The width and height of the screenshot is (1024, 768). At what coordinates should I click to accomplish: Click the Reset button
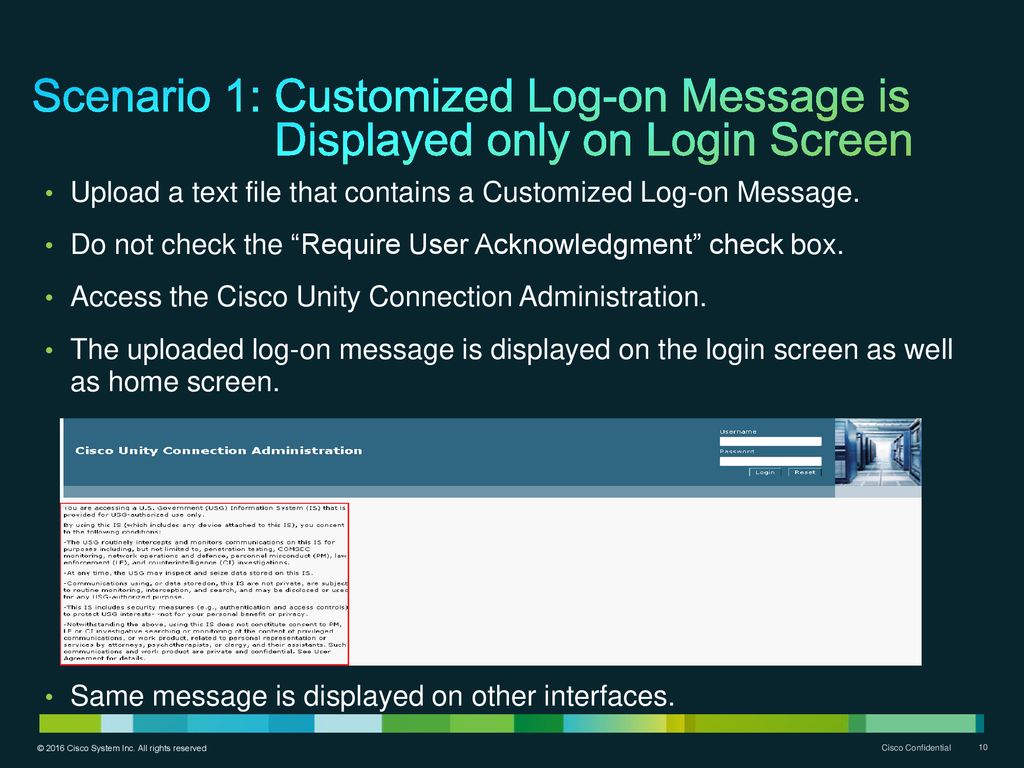pos(805,472)
